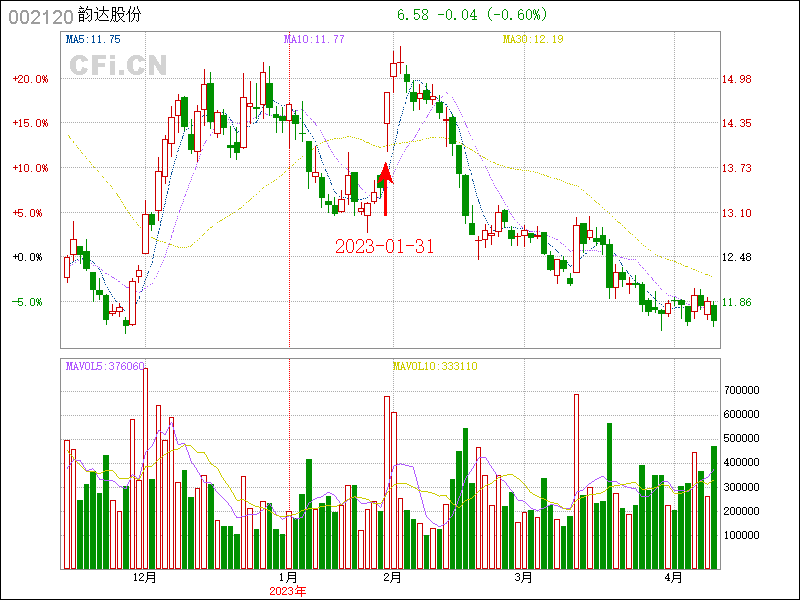Click the MA10:11.77 indicator label
This screenshot has height=600, width=800.
click(x=314, y=39)
